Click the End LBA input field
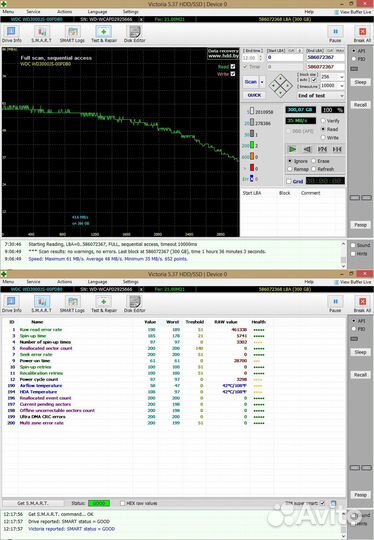This screenshot has height=540, width=374. (x=325, y=58)
